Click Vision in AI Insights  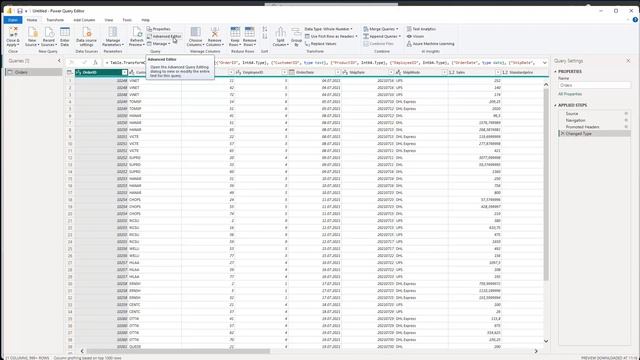point(415,36)
